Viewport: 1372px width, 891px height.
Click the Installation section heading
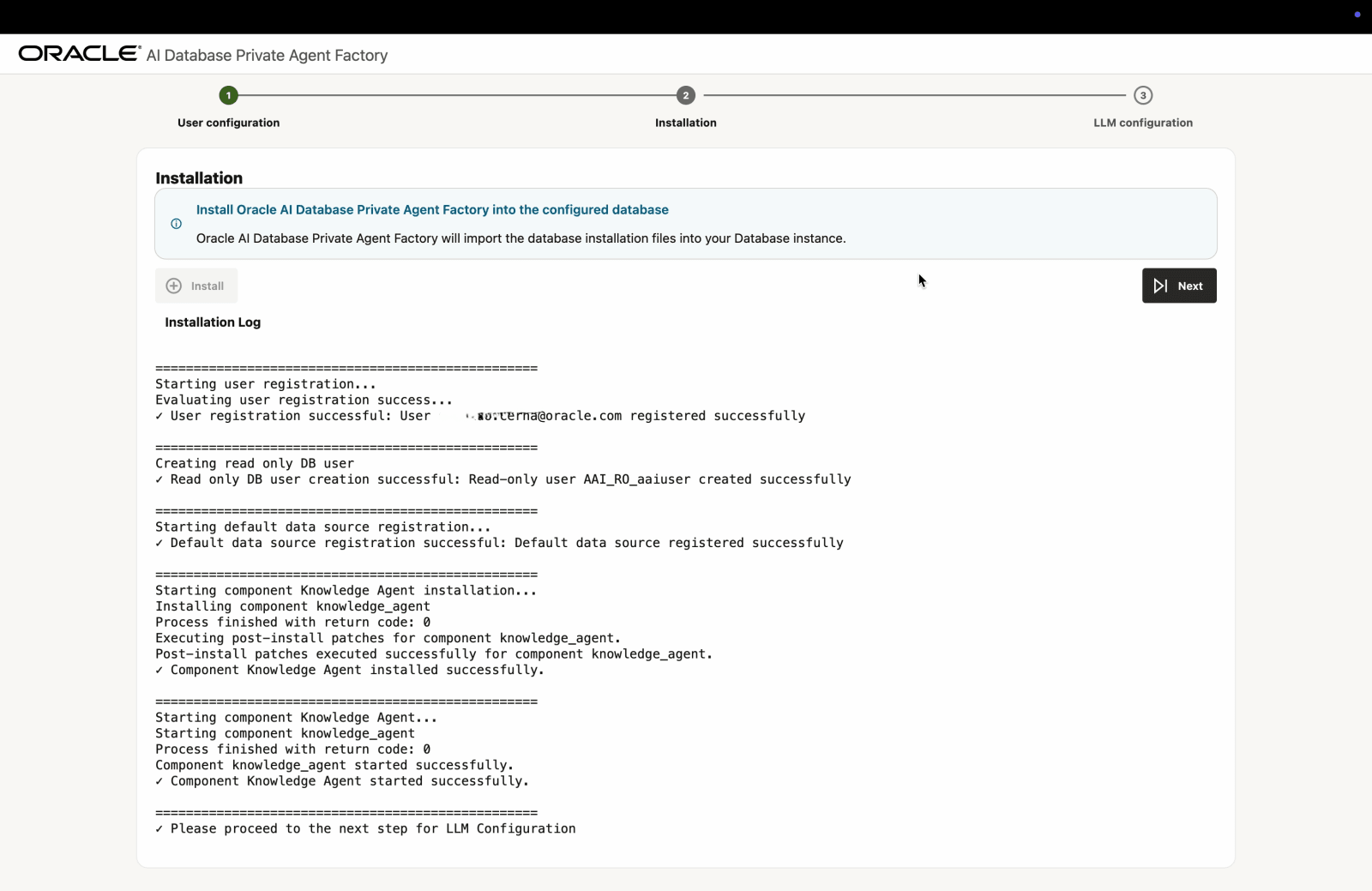[199, 178]
